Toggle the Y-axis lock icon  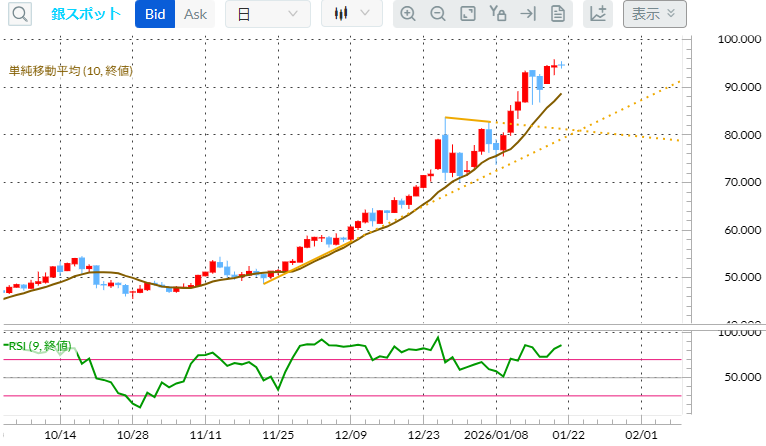pyautogui.click(x=498, y=14)
